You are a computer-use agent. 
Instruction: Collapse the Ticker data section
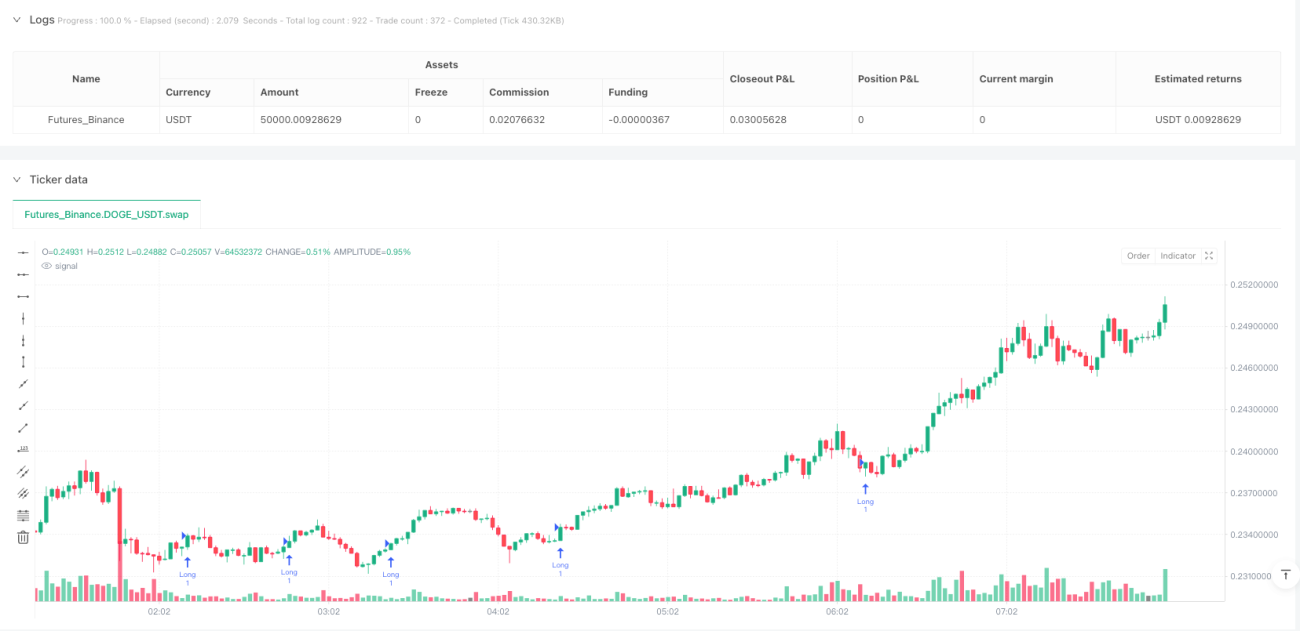(x=16, y=180)
